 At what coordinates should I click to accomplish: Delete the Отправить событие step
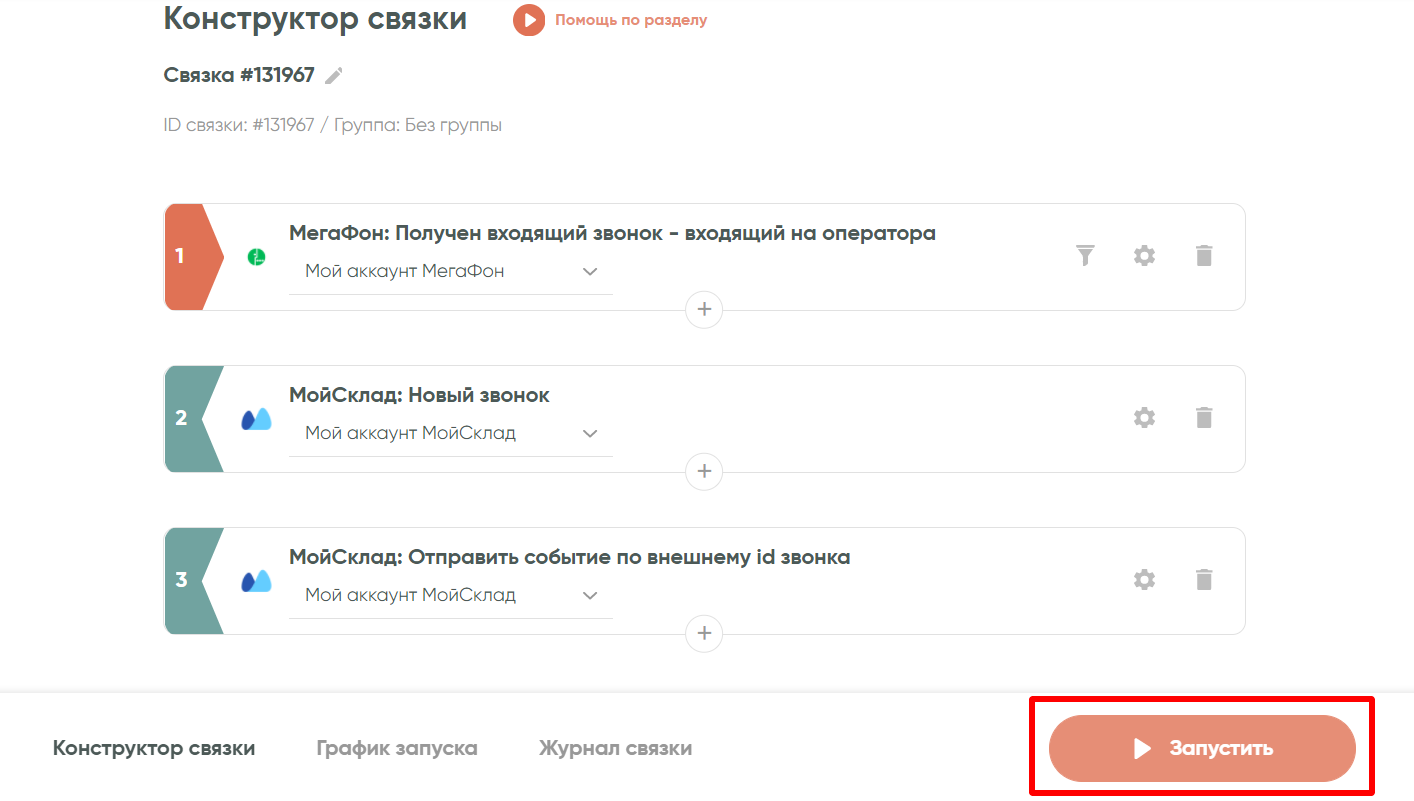(1204, 580)
